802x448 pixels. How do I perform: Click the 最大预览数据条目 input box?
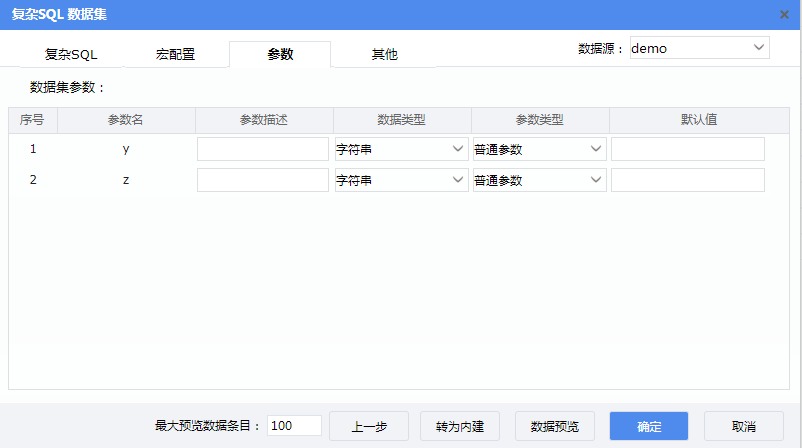pyautogui.click(x=294, y=426)
